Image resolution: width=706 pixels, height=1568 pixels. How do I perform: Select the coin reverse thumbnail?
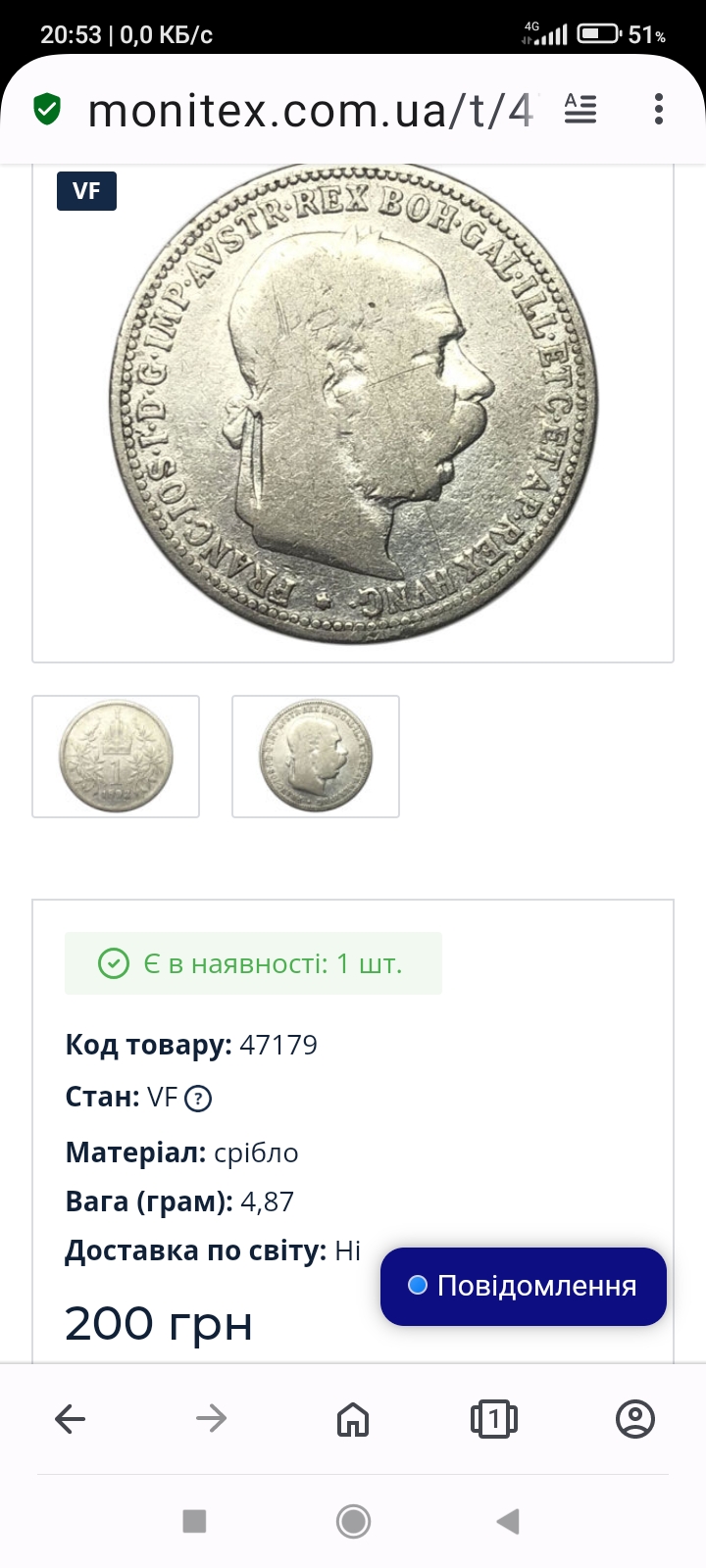click(116, 757)
